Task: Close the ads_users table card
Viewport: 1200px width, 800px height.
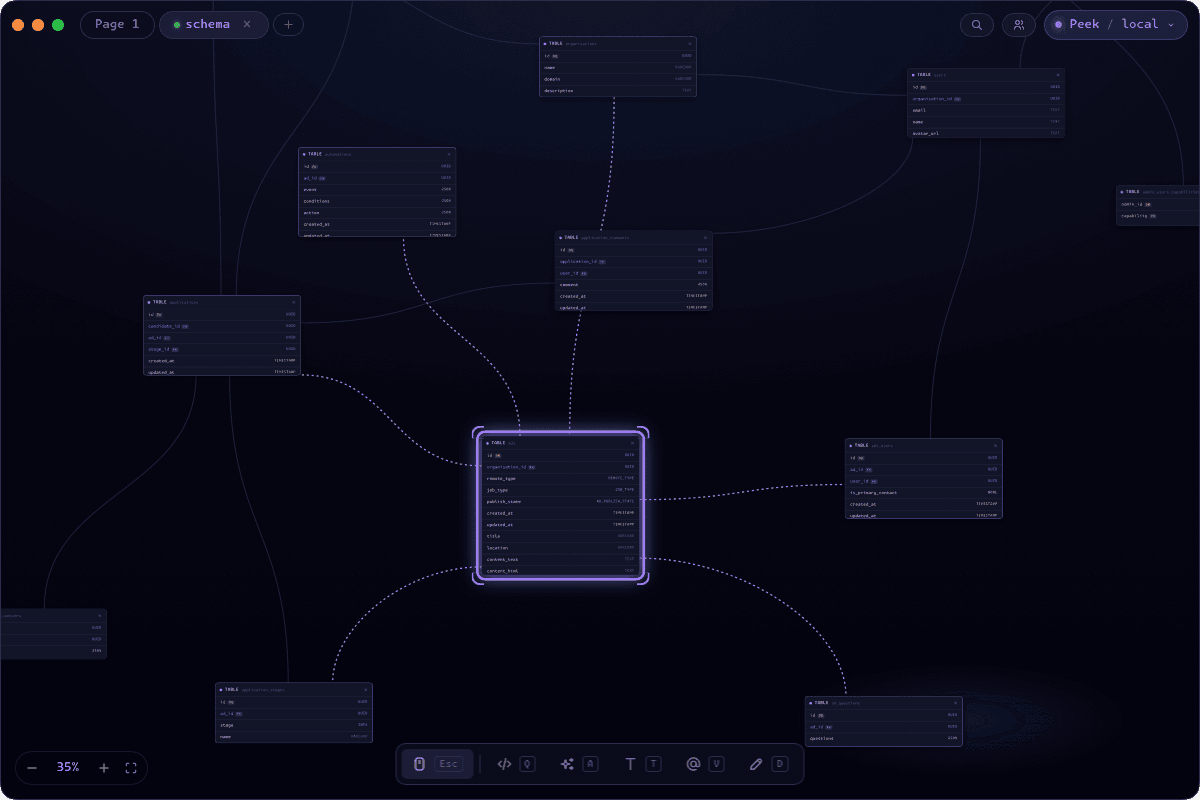Action: pos(994,445)
